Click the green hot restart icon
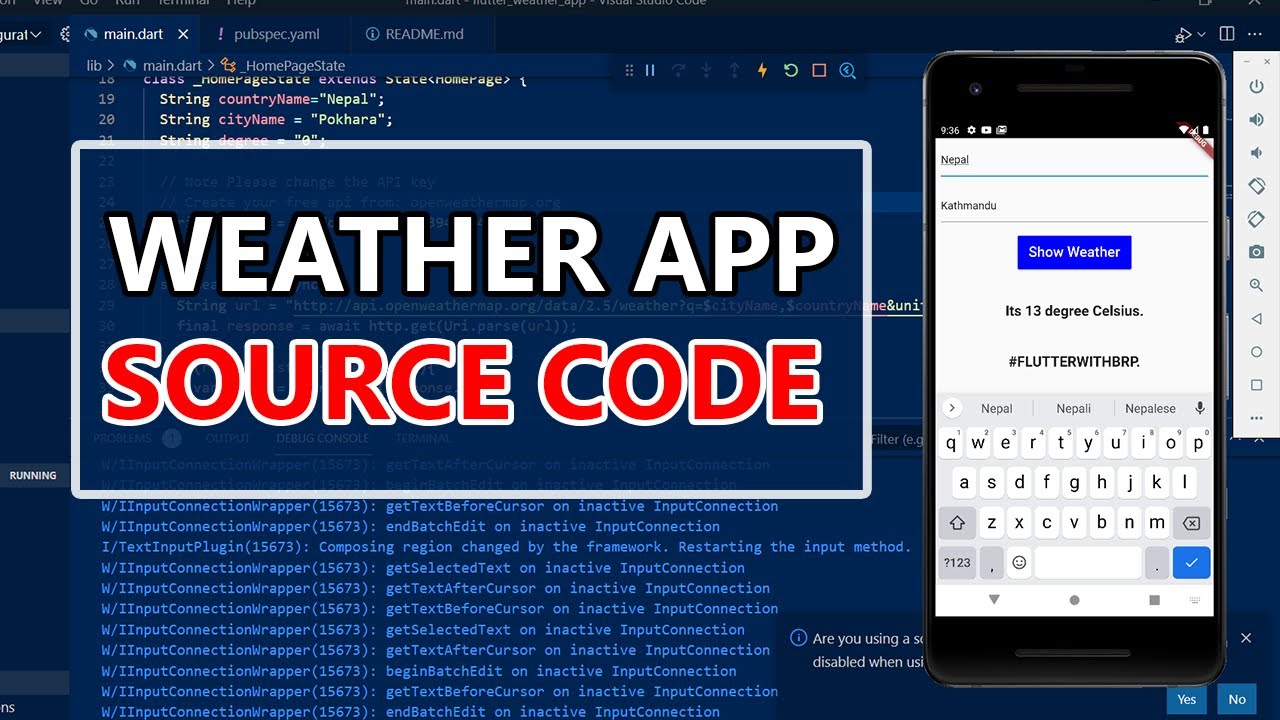 click(791, 71)
